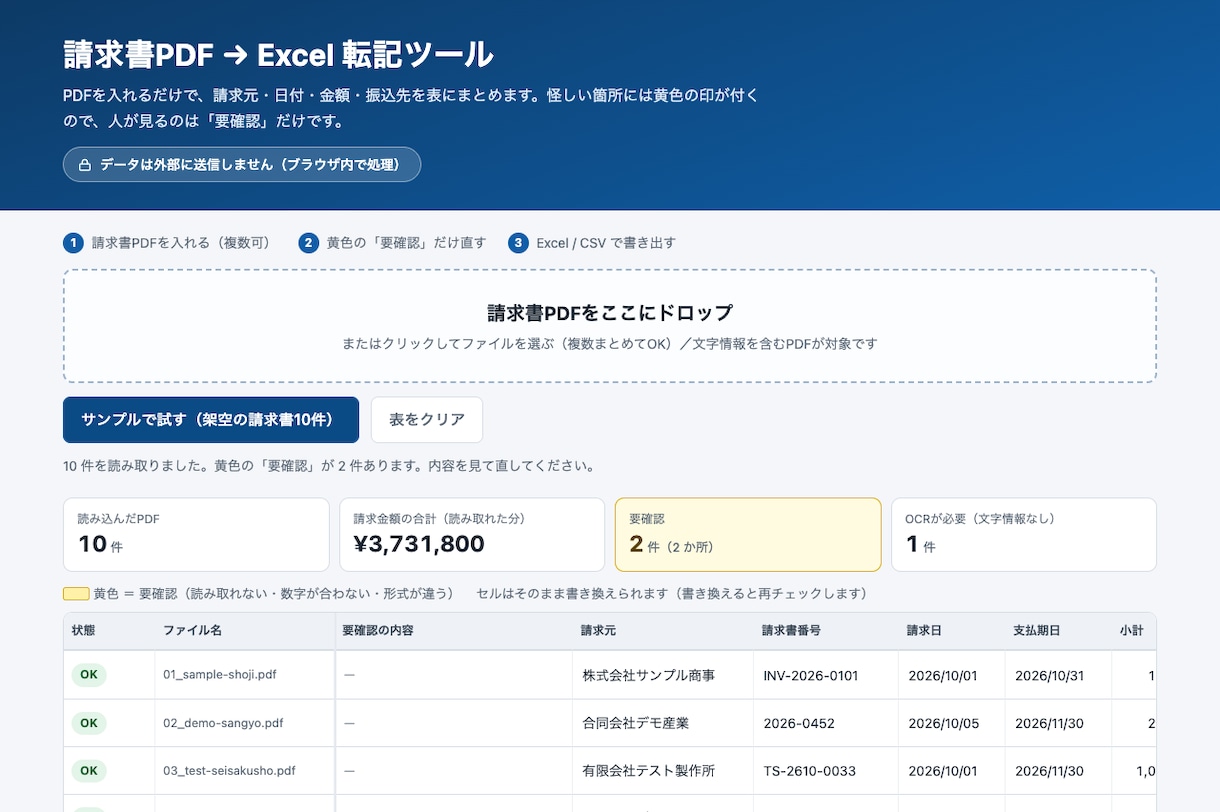Edit invoice date 2026/10/05
This screenshot has height=812, width=1220.
point(952,723)
